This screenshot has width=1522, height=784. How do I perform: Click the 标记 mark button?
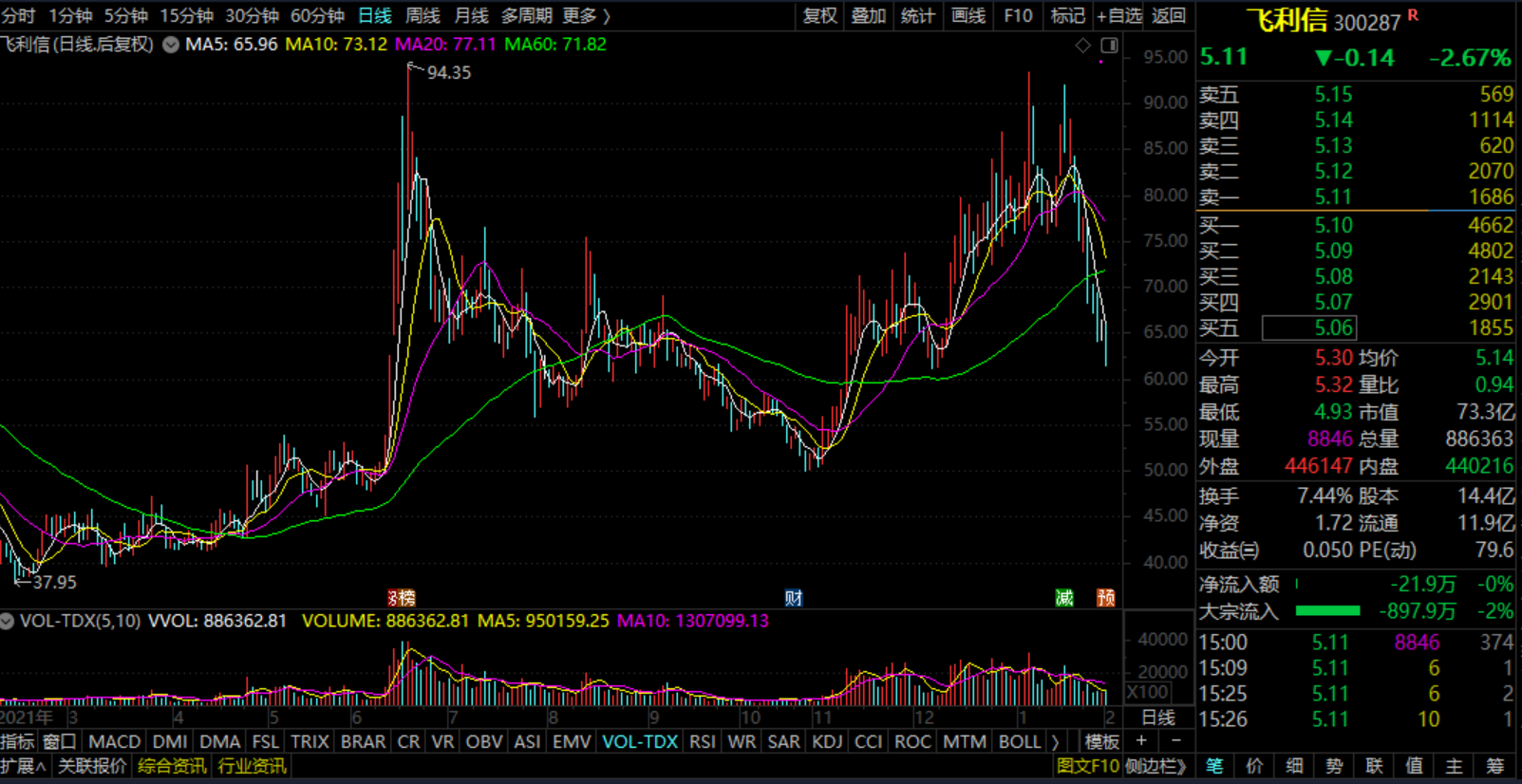(1067, 15)
